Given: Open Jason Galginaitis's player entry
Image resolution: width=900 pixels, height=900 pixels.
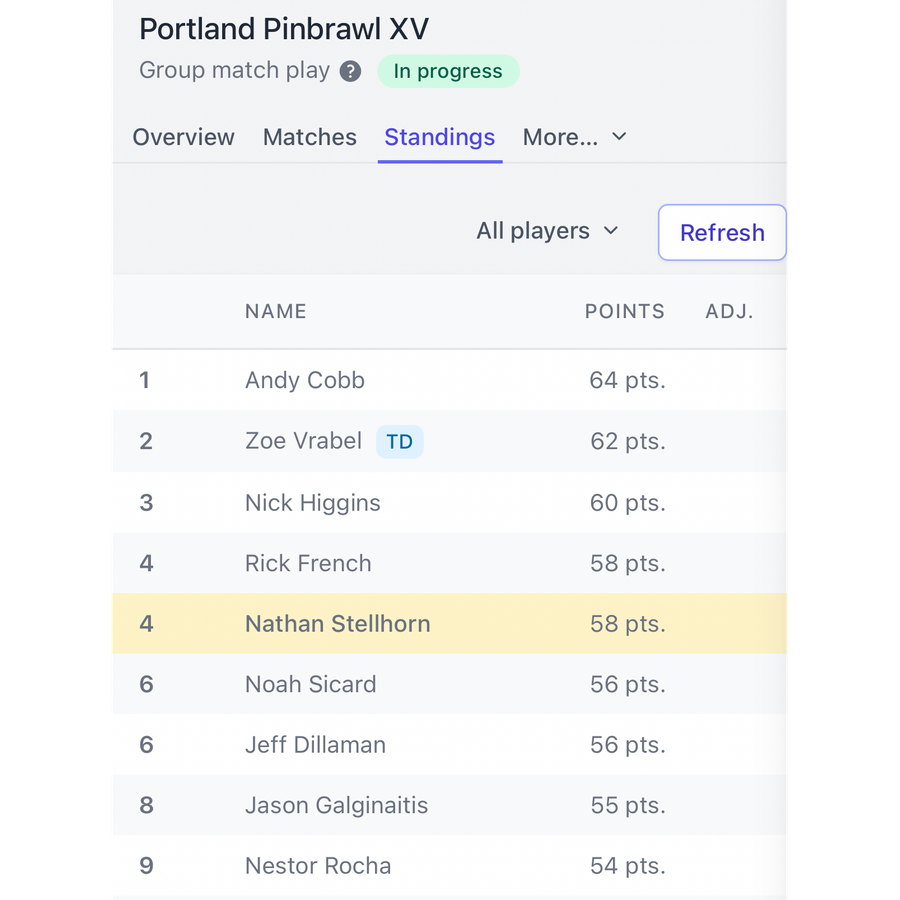Looking at the screenshot, I should [336, 805].
